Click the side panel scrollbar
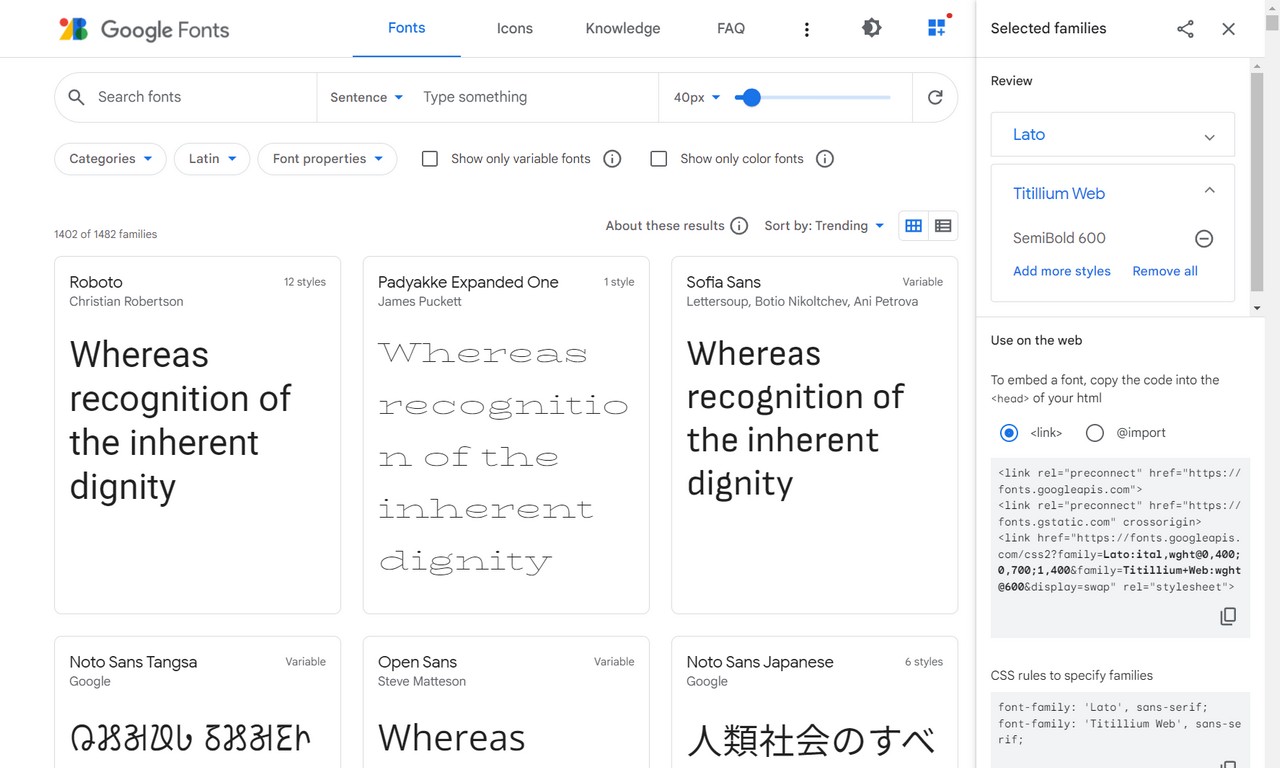Screen dimensions: 1280x768 click(x=1257, y=180)
